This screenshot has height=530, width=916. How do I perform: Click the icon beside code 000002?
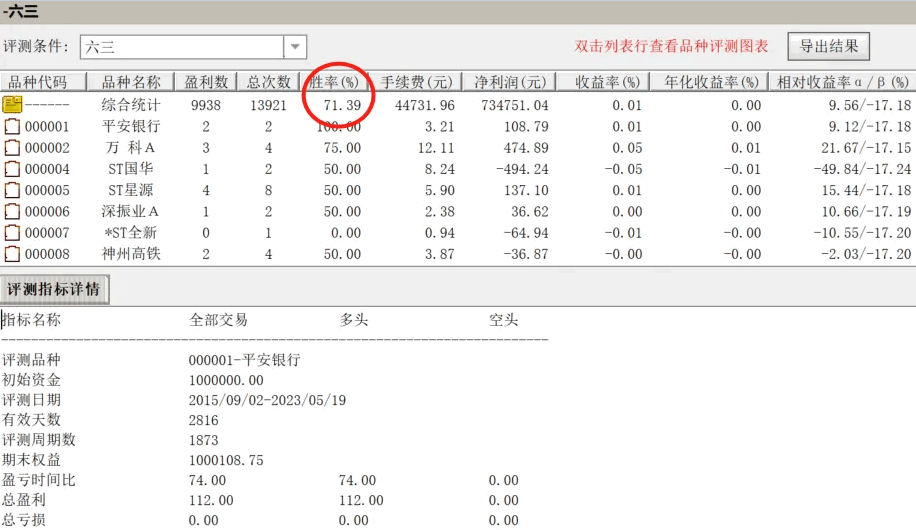[12, 148]
